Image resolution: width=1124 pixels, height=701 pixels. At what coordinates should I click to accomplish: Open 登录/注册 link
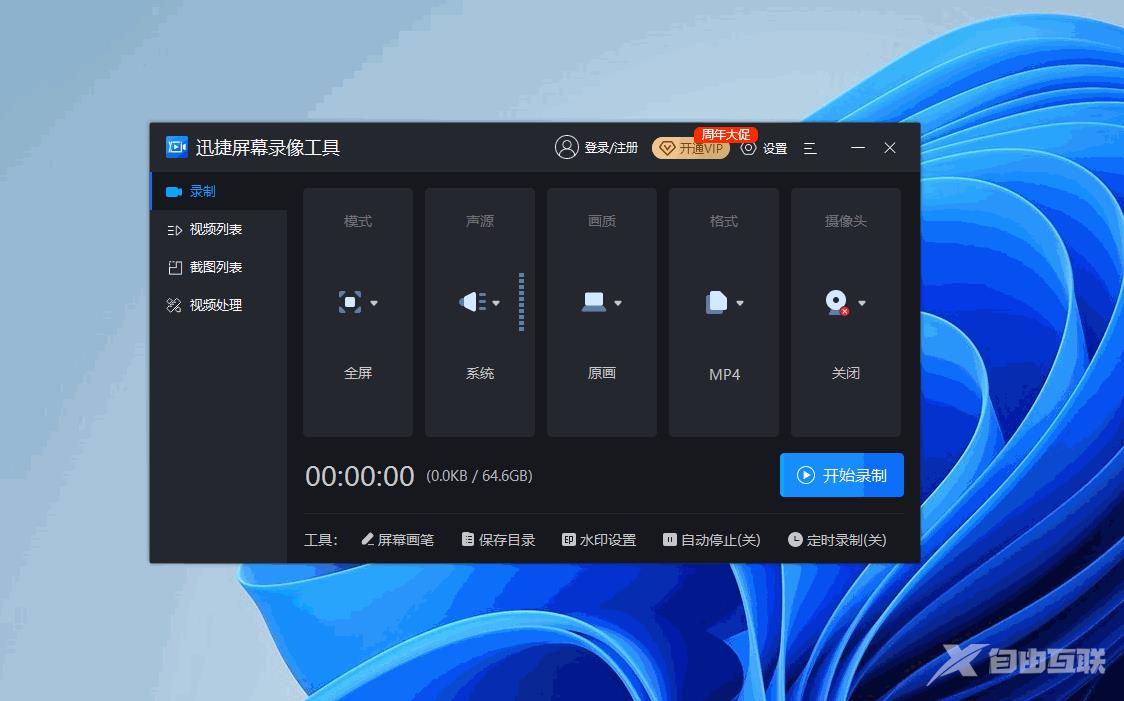(x=611, y=148)
